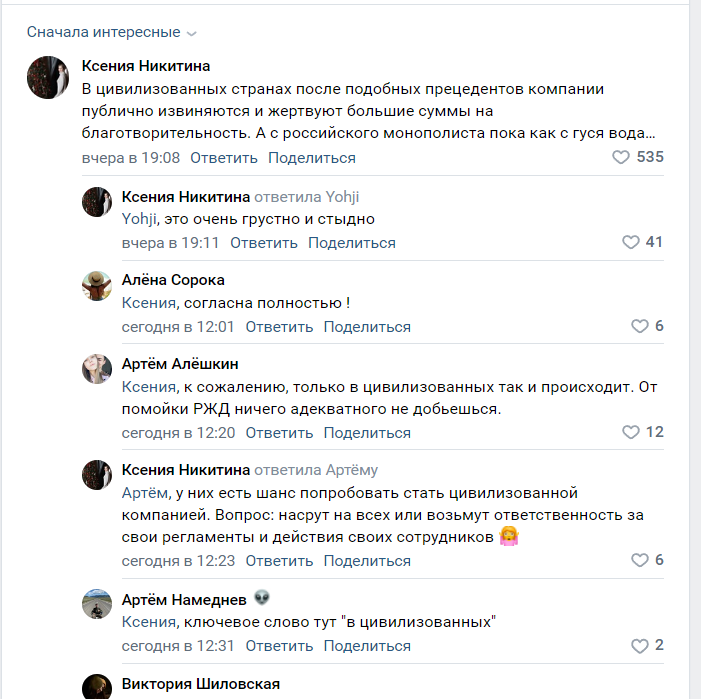
Task: Like the comment posted today at 12:23
Action: (640, 560)
